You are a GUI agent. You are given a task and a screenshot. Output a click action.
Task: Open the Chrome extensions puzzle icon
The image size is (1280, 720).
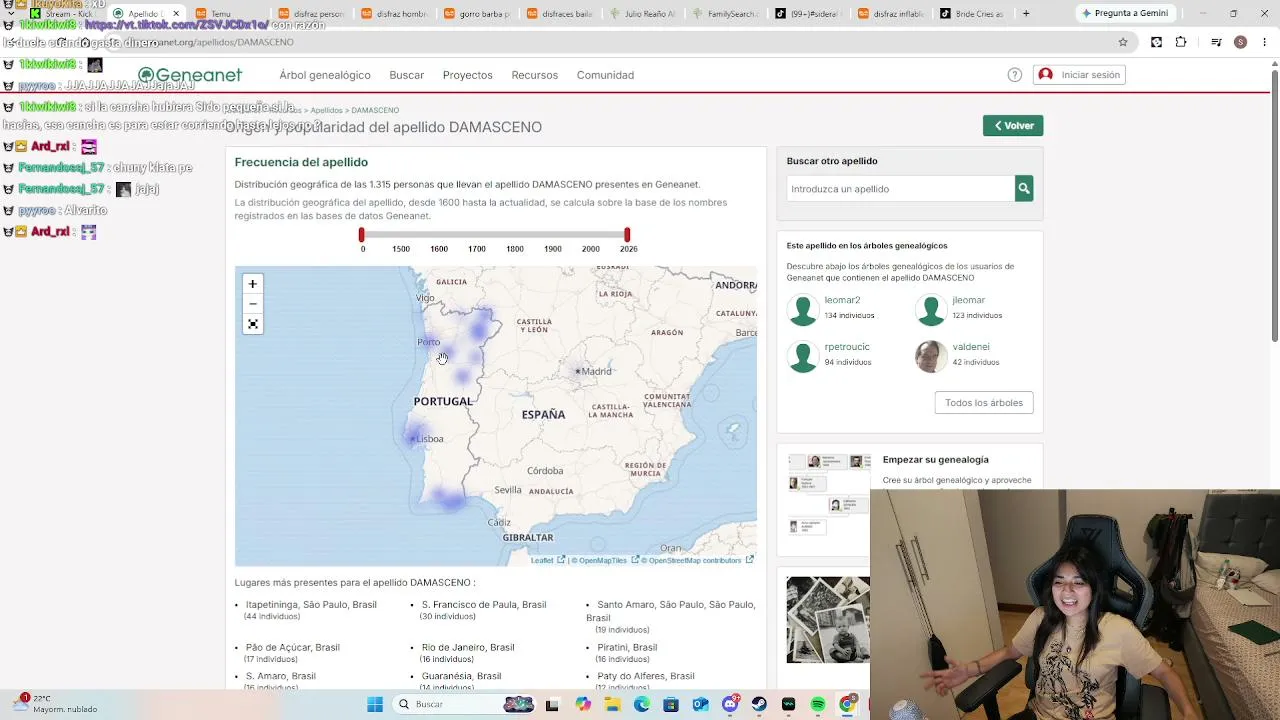point(1181,42)
